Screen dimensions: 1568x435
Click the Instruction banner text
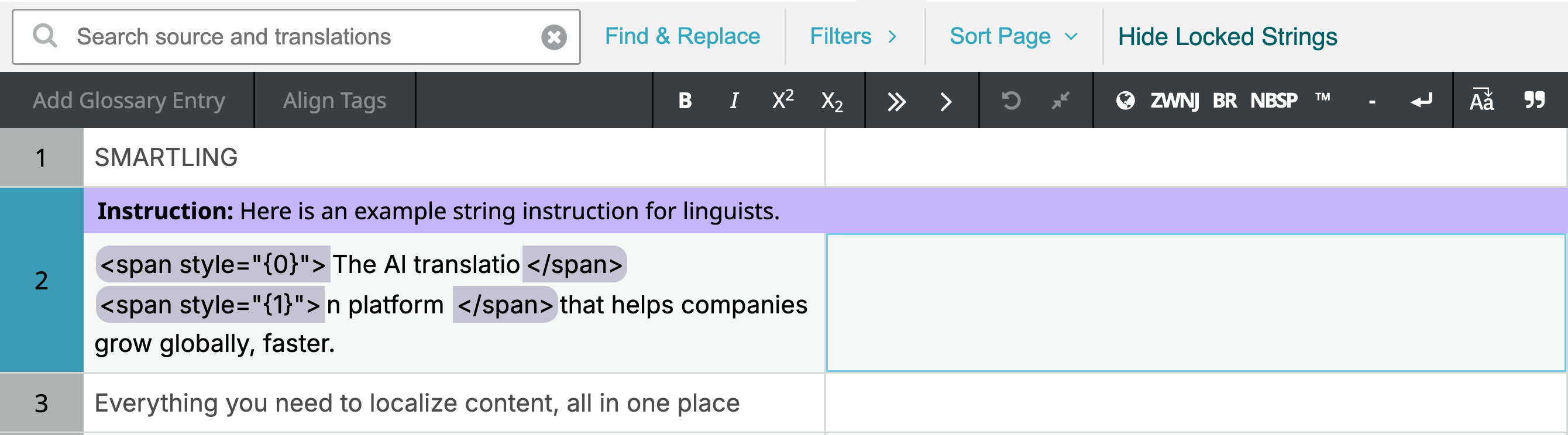438,211
